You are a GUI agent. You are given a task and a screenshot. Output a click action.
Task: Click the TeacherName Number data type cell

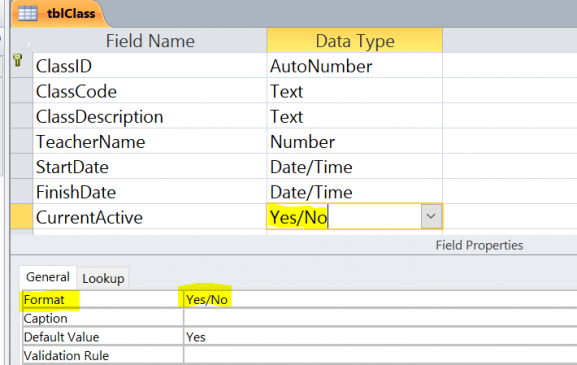point(354,142)
